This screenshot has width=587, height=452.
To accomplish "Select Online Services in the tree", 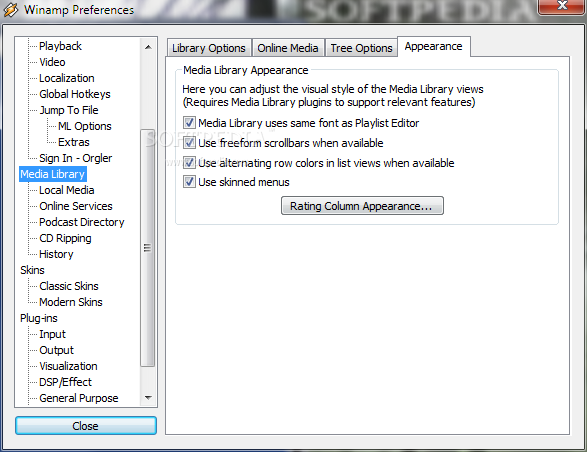I will [76, 206].
